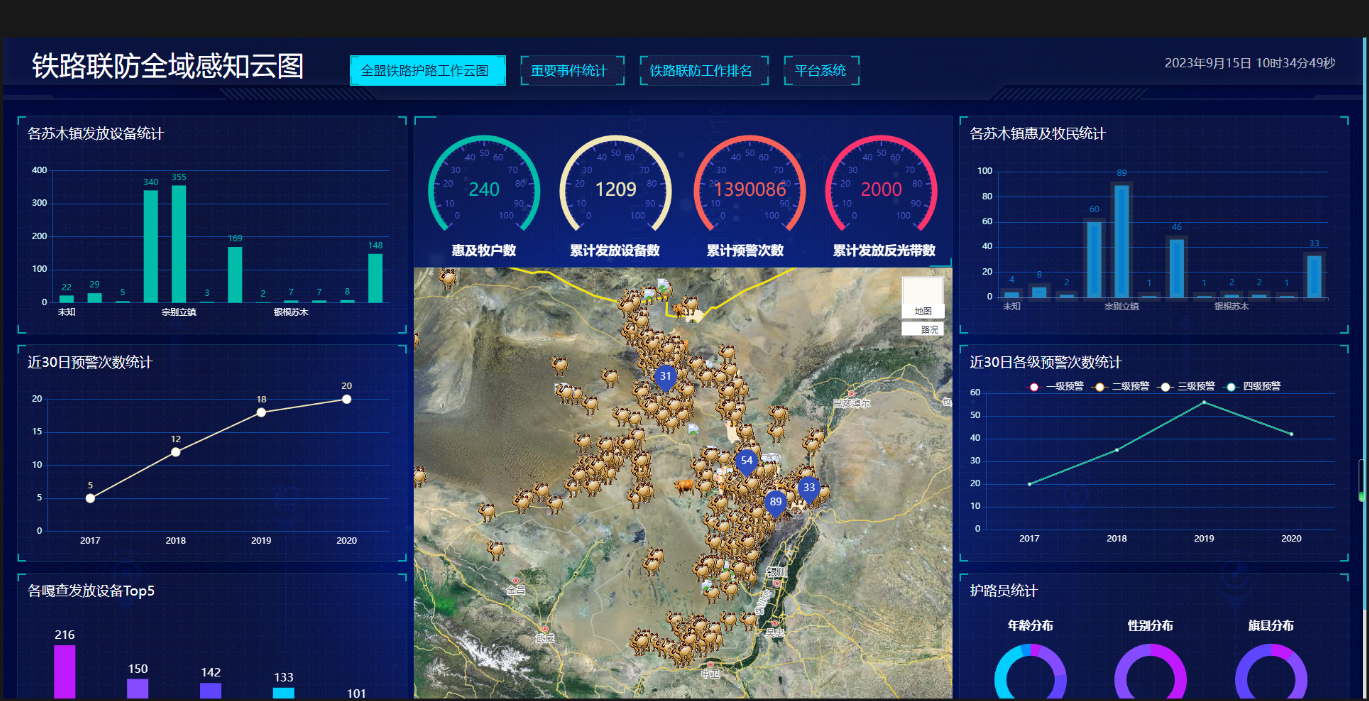
Task: Switch to the 重要事件统计 tab
Action: tap(568, 71)
